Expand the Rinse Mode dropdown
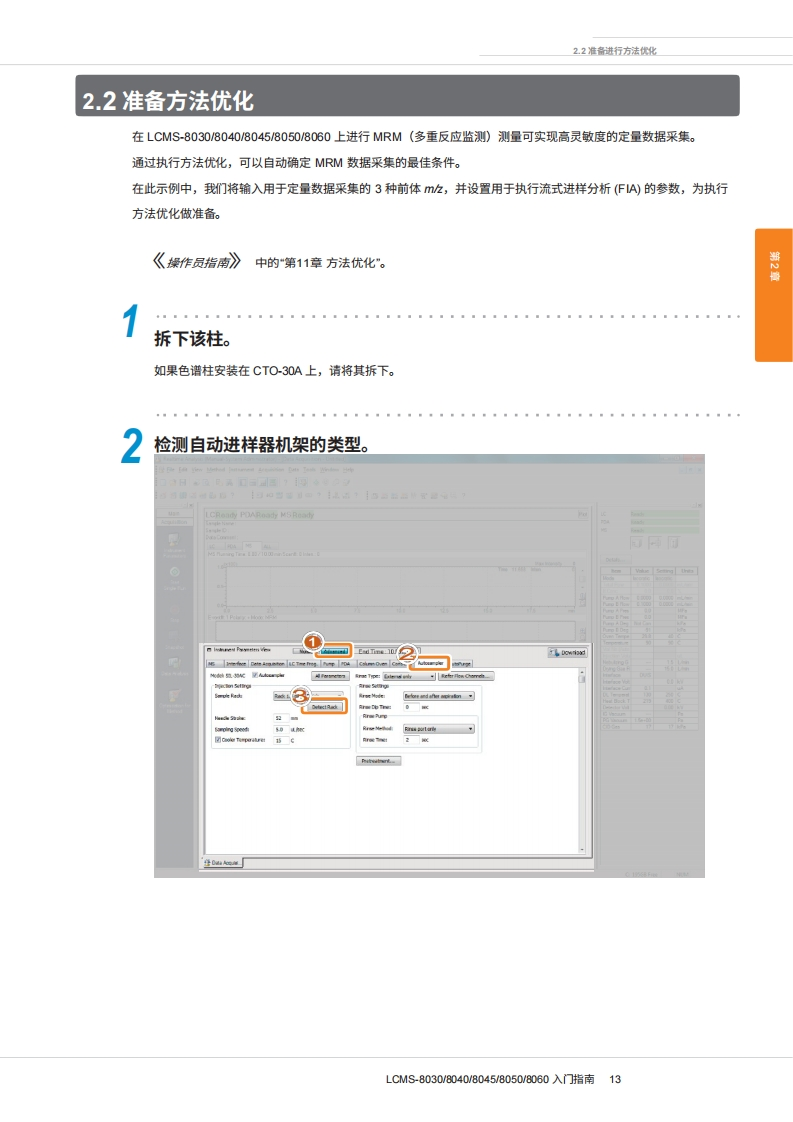The image size is (793, 1122). 438,695
